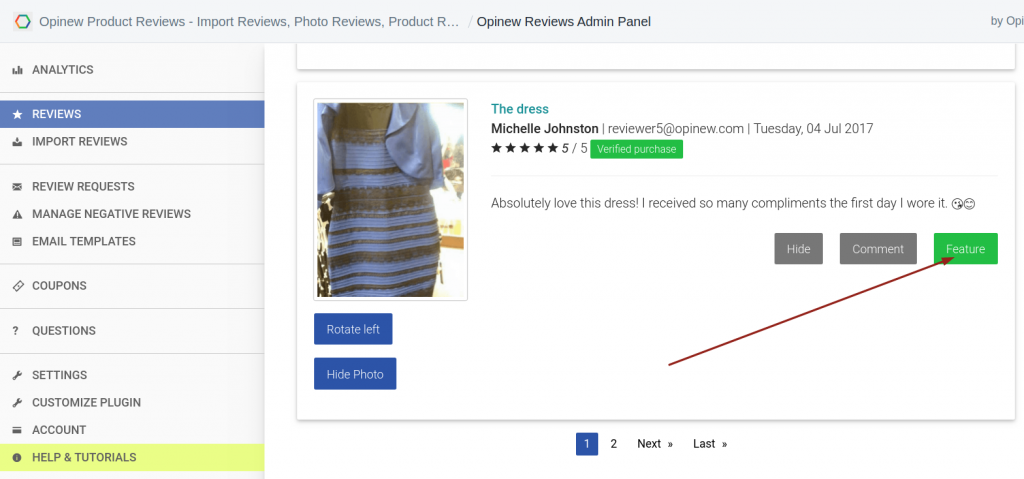Click the Last » pagination link
This screenshot has width=1024, height=479.
point(710,444)
